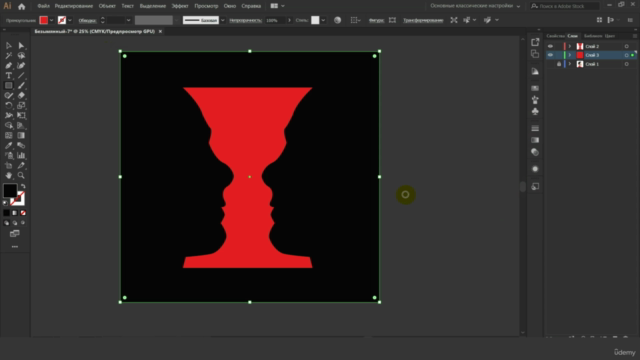This screenshot has height=360, width=640.
Task: Set color mode to Gradient in toolbar
Action: click(x=15, y=213)
